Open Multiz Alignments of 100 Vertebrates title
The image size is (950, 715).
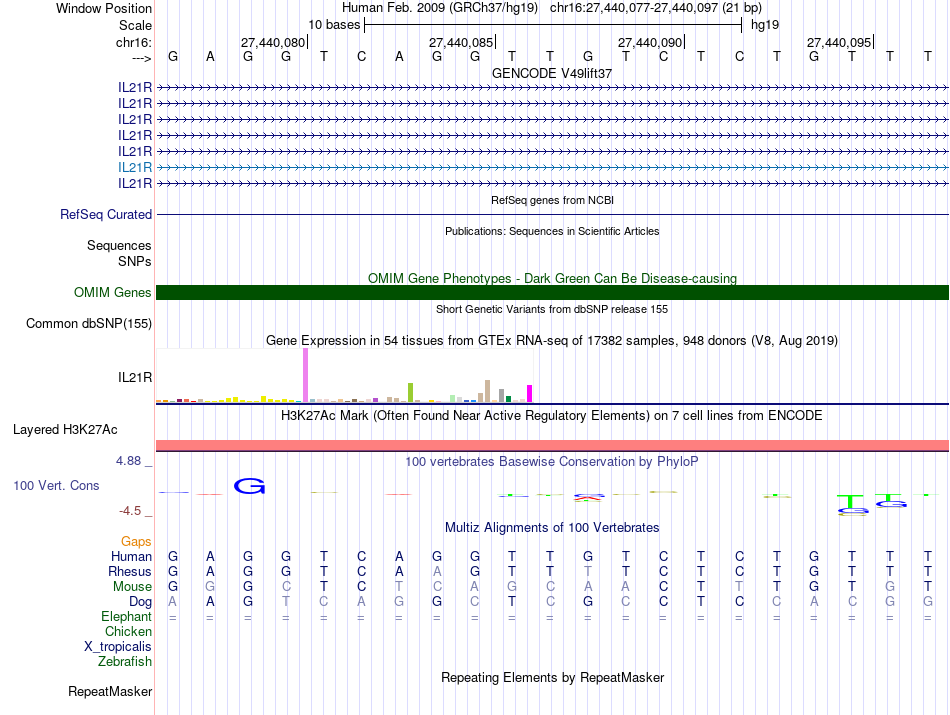click(x=552, y=528)
